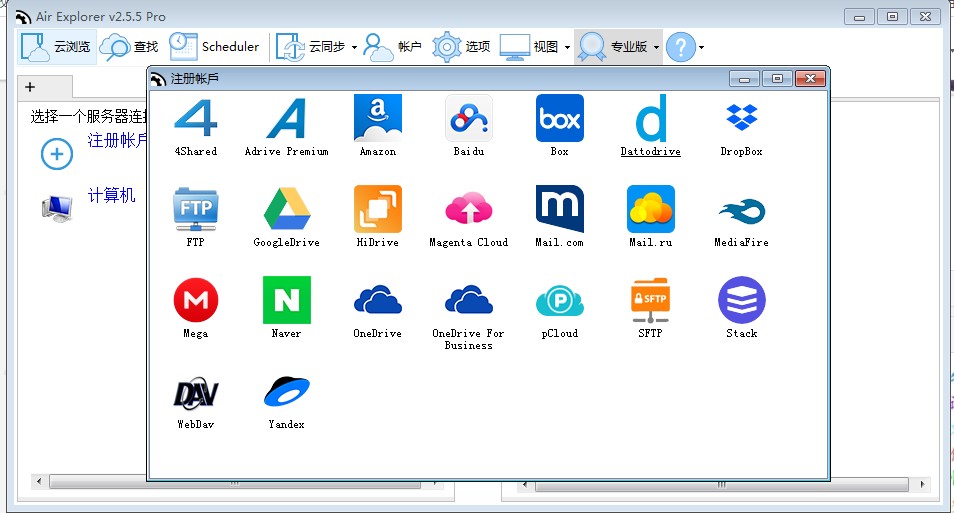Viewport: 954px width, 513px height.
Task: Open the Scheduler toolbar item
Action: click(214, 46)
